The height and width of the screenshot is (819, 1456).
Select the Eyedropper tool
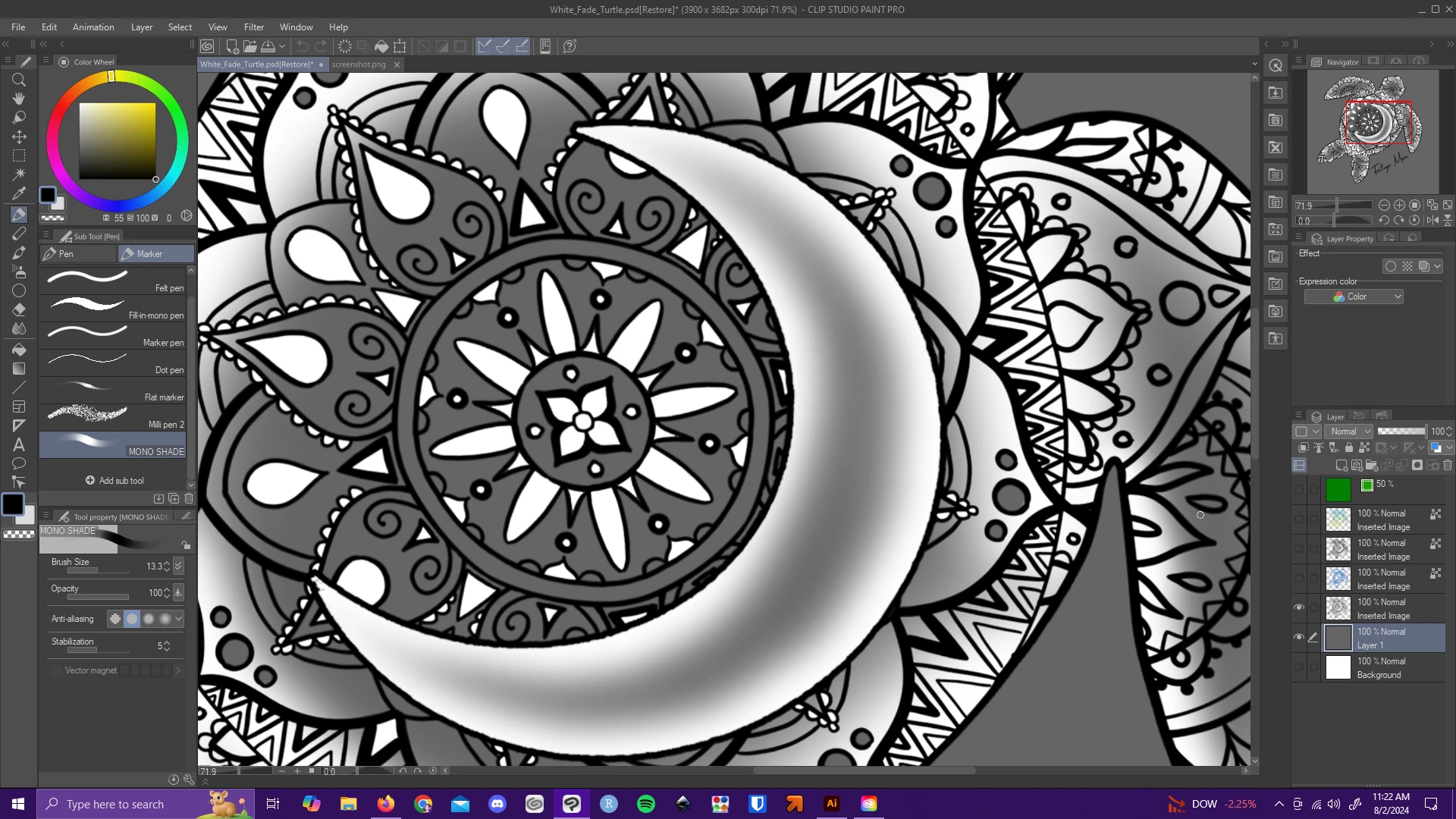pyautogui.click(x=19, y=193)
